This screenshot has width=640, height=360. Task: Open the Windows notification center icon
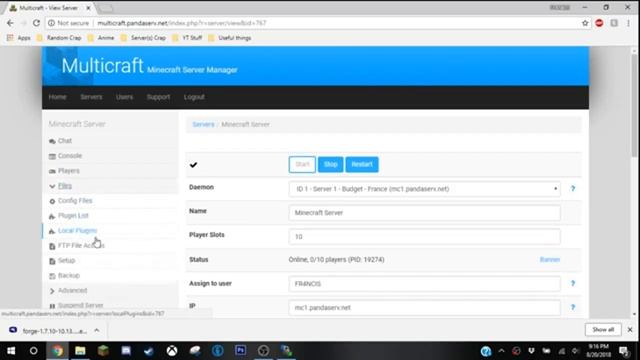(624, 351)
